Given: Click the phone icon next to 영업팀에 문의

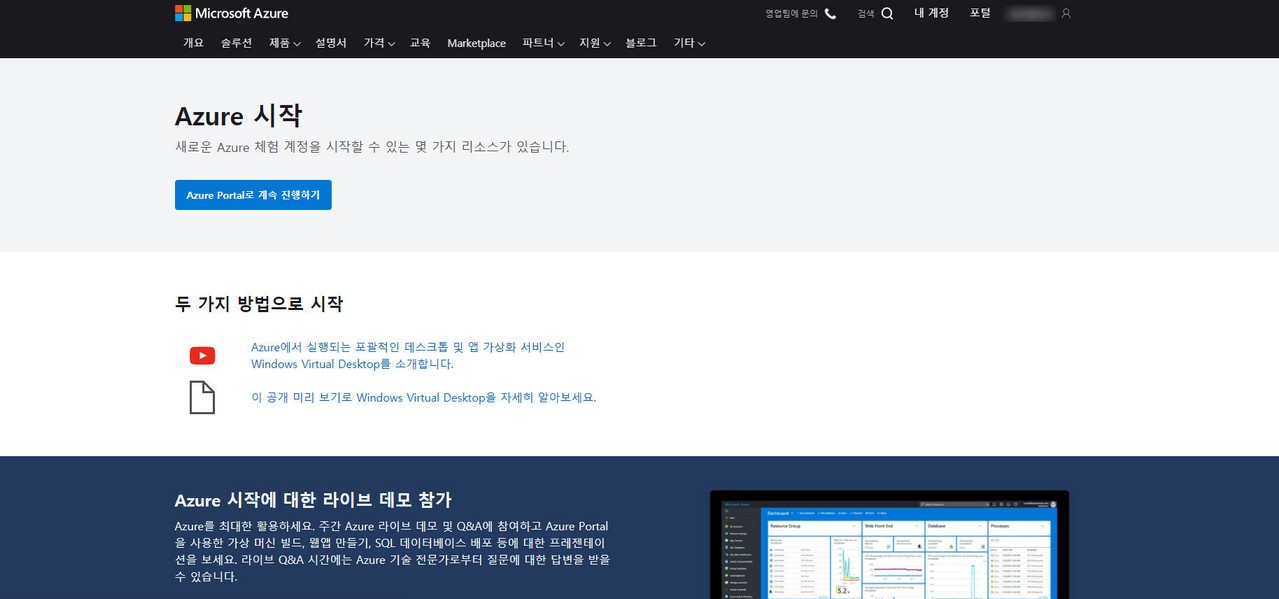Looking at the screenshot, I should click(830, 14).
